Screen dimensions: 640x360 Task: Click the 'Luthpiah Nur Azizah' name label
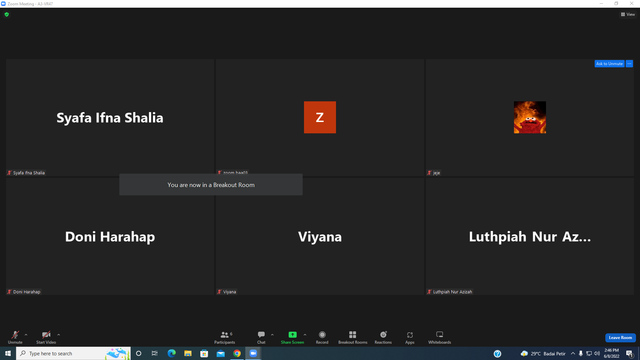452,292
